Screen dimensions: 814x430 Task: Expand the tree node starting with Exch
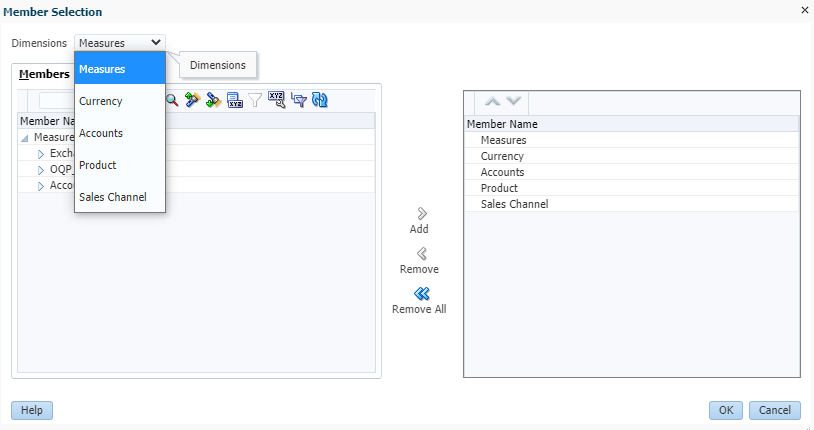41,154
